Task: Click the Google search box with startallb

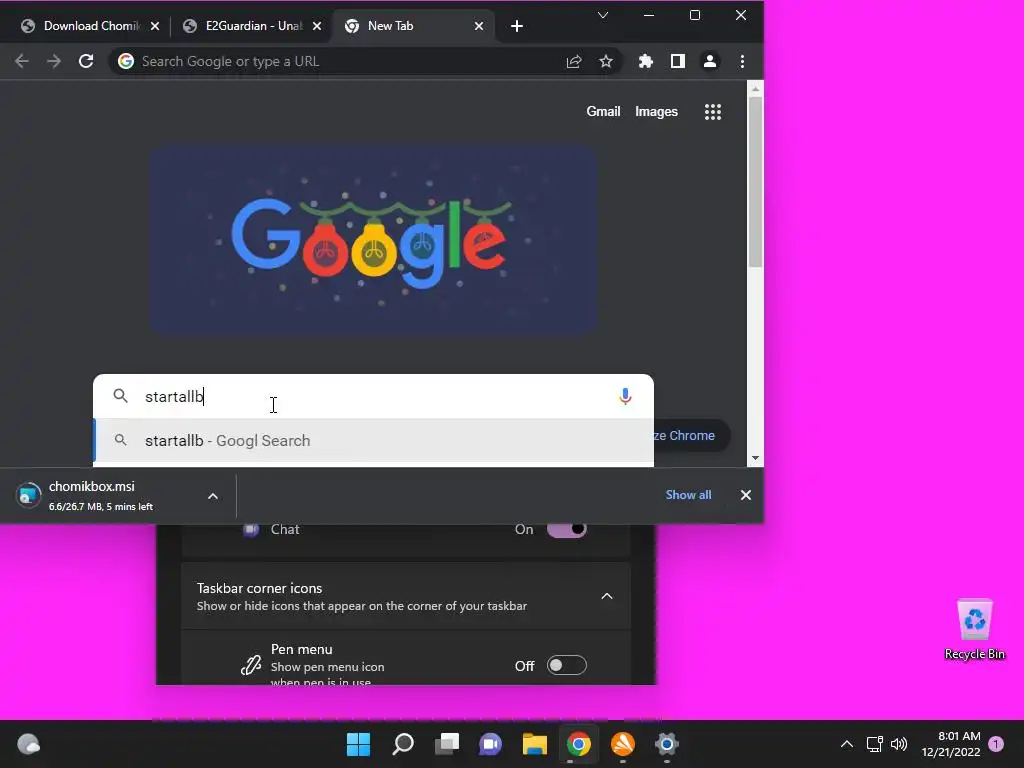Action: [x=374, y=396]
